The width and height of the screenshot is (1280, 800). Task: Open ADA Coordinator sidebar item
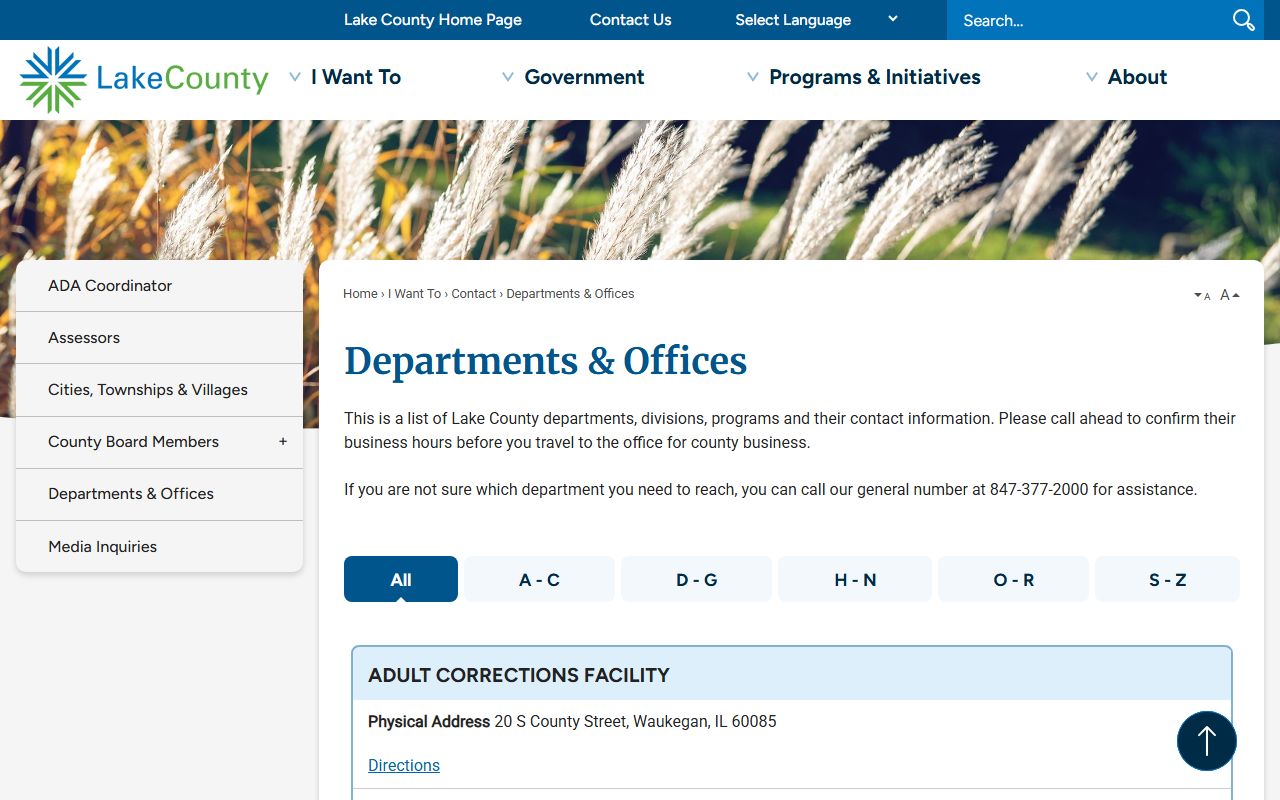(159, 286)
